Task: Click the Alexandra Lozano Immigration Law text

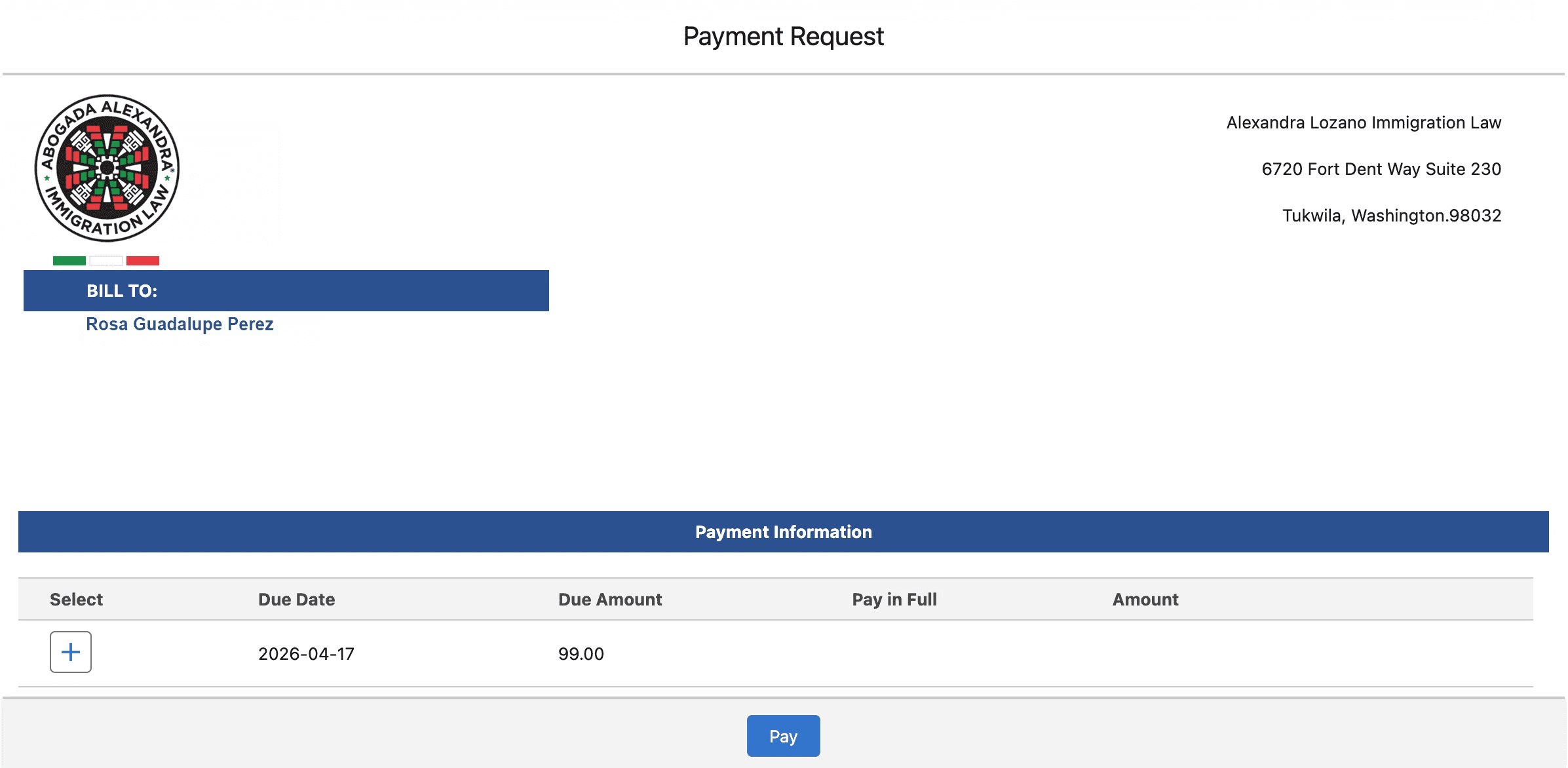Action: tap(1363, 123)
